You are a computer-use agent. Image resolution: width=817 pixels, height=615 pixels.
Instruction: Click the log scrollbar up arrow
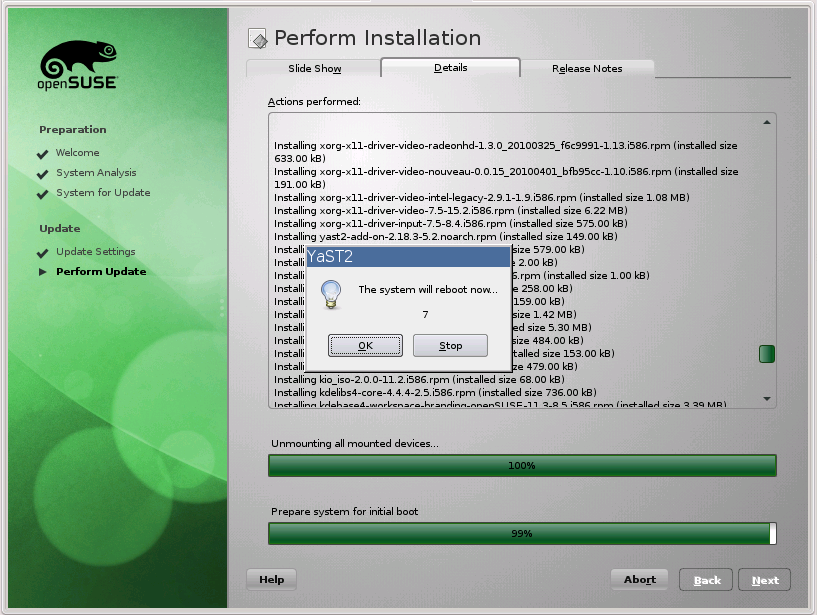[766, 122]
